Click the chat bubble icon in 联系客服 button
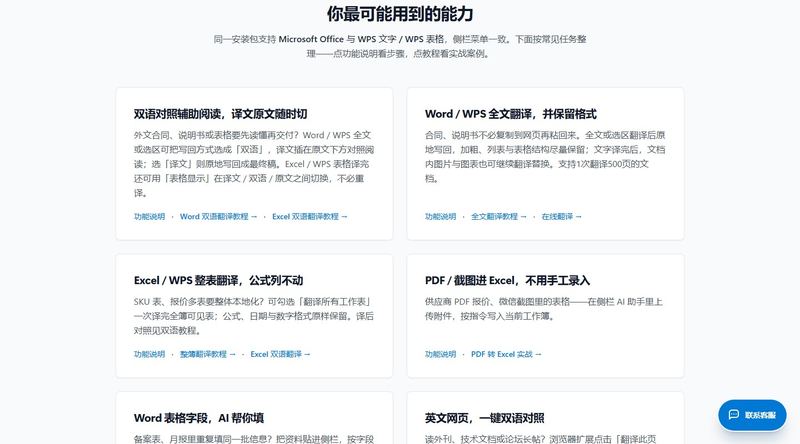The width and height of the screenshot is (800, 444). [734, 414]
